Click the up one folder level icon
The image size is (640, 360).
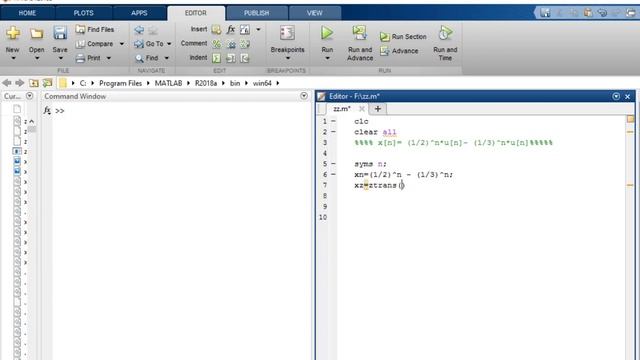click(x=33, y=83)
